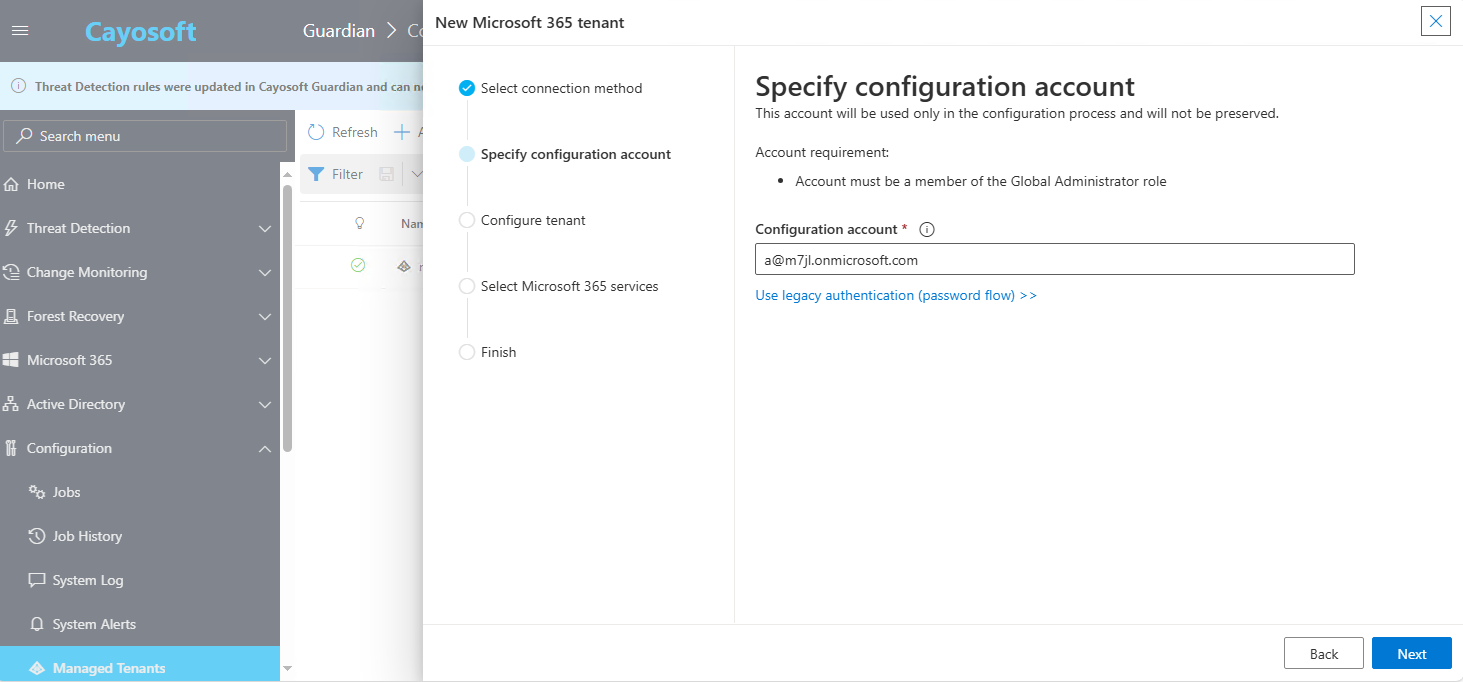Click the Forest Recovery icon
Viewport: 1463px width, 682px height.
pyautogui.click(x=11, y=316)
